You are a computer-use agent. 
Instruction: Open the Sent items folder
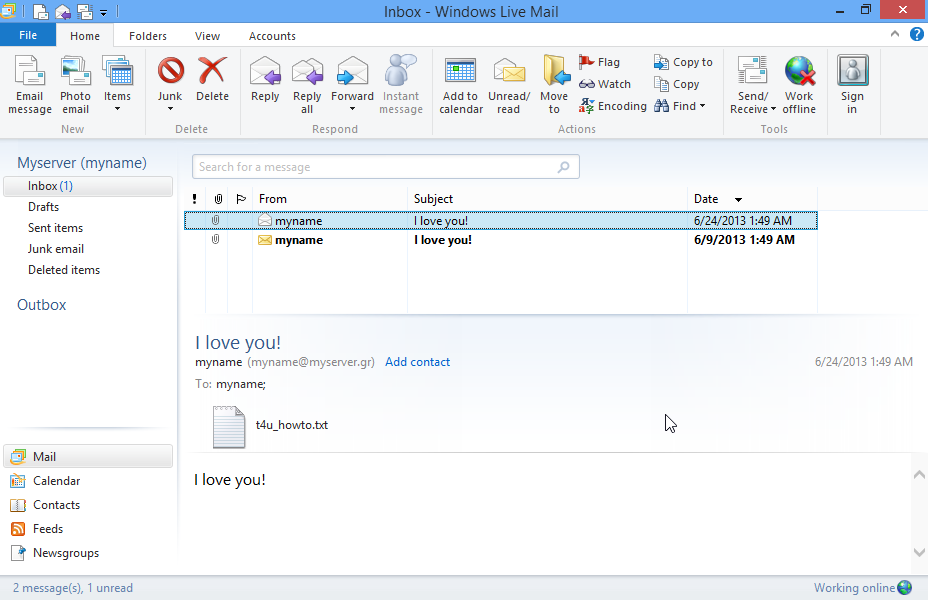pos(55,228)
